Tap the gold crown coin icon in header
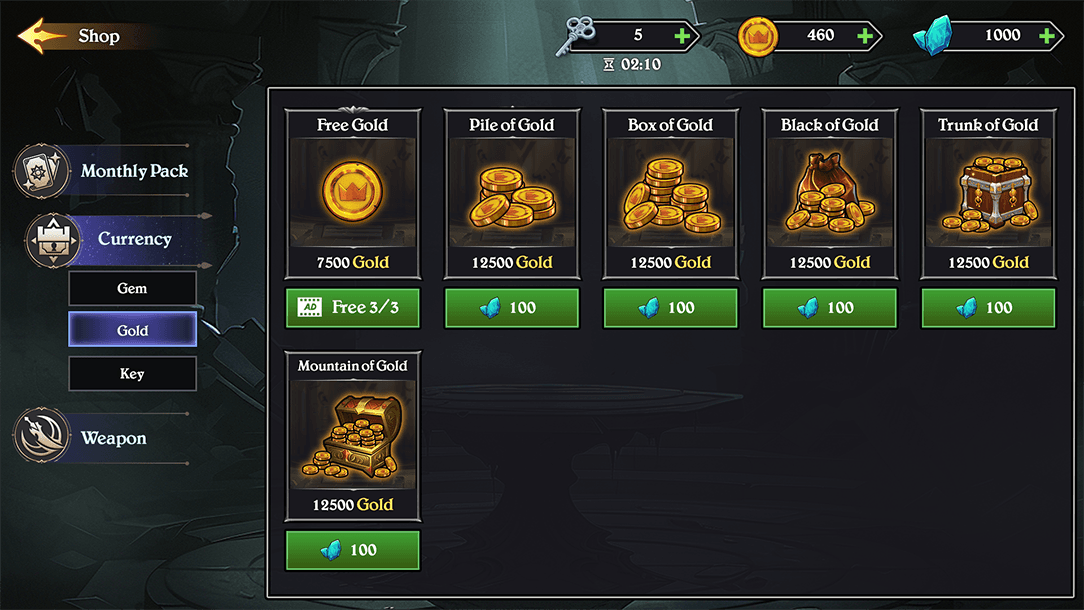Viewport: 1084px width, 610px height. coord(757,37)
